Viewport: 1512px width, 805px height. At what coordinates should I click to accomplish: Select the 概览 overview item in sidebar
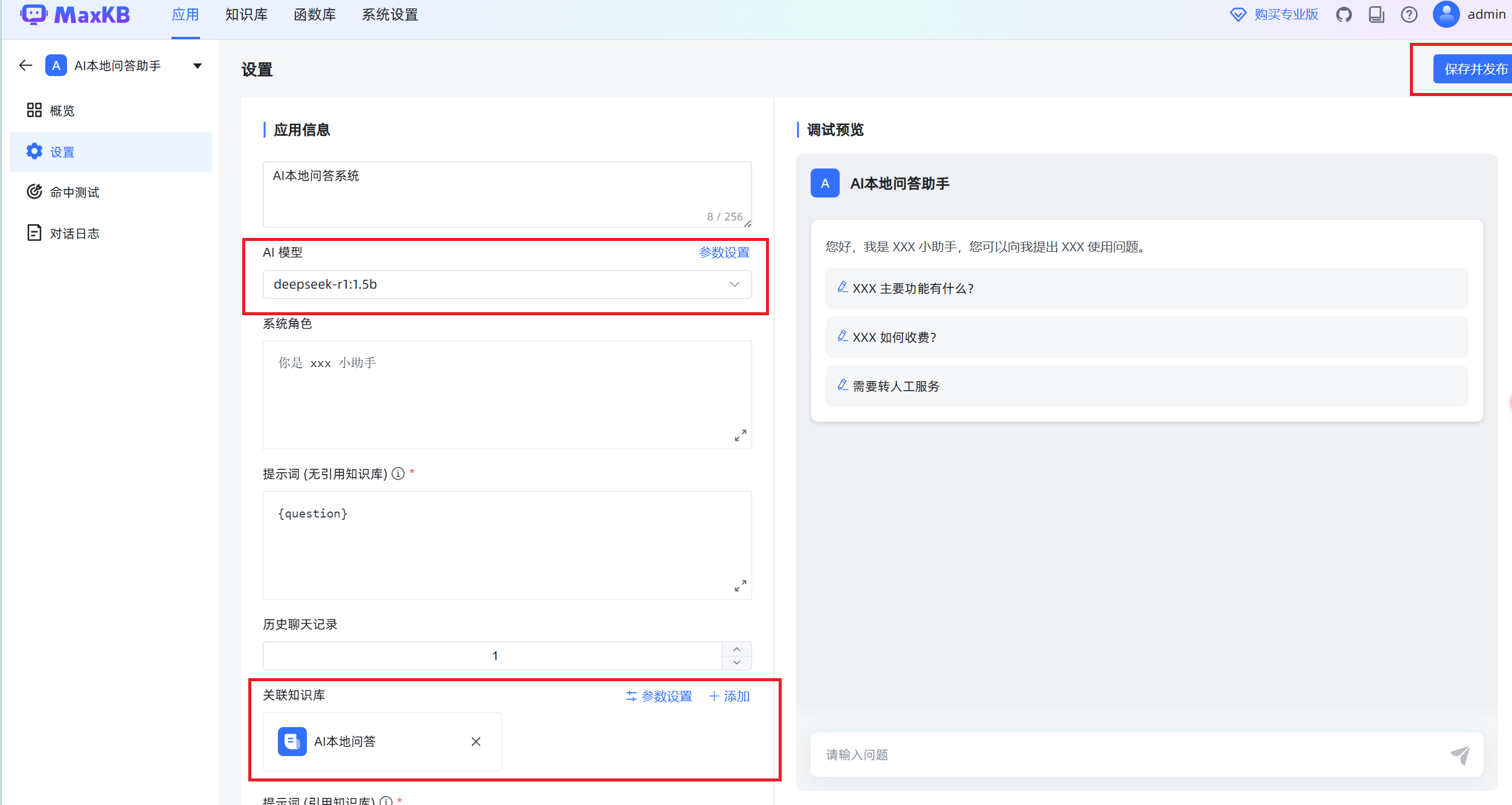(x=62, y=110)
